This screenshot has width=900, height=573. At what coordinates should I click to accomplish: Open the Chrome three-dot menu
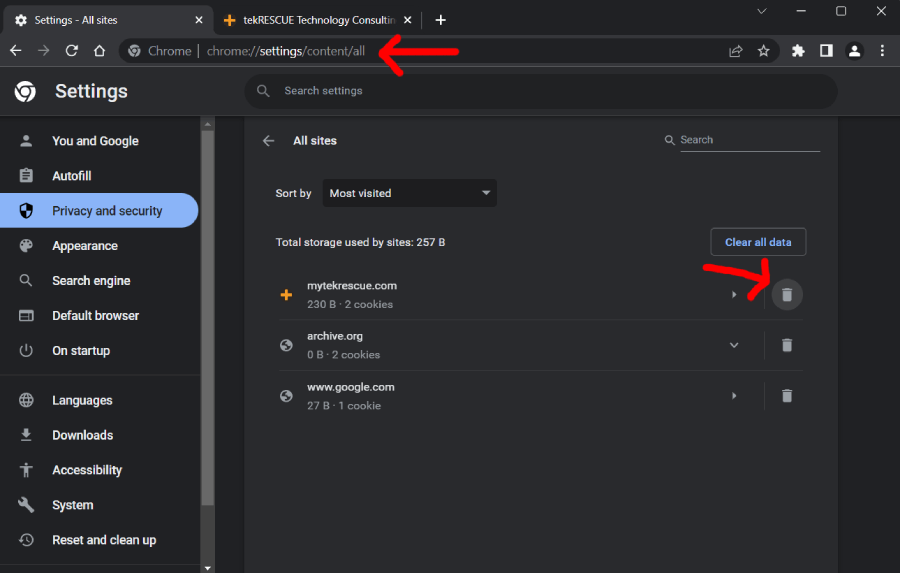tap(882, 51)
